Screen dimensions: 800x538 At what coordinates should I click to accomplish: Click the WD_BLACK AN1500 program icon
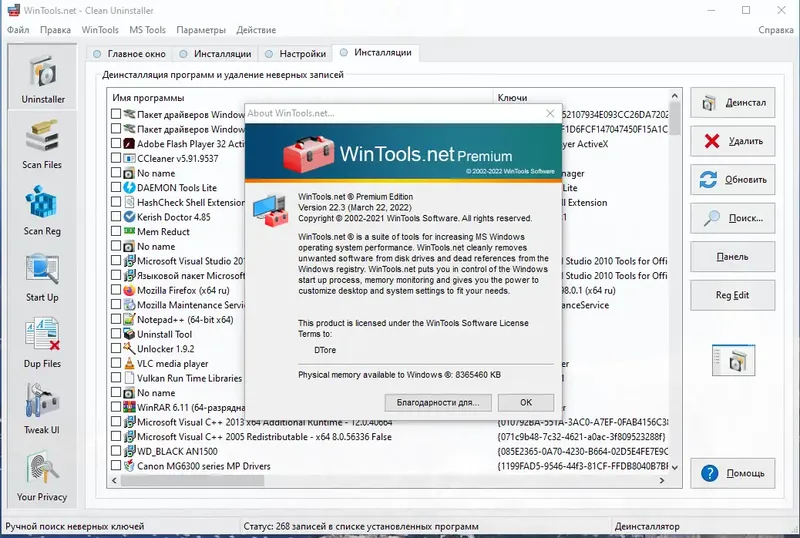click(x=129, y=451)
